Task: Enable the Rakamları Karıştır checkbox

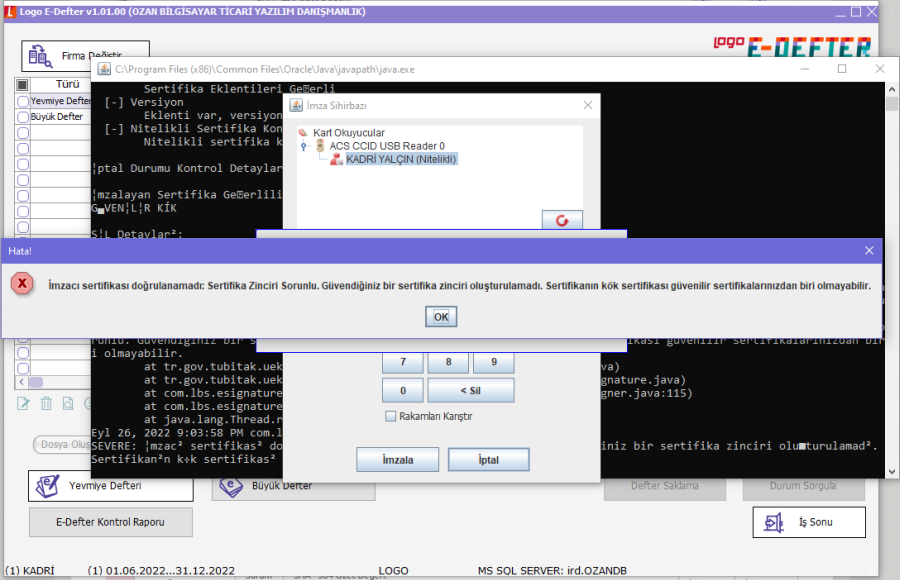Action: pos(391,416)
